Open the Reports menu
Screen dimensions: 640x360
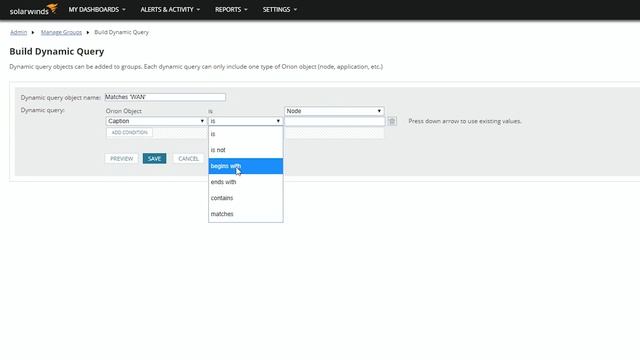tap(231, 9)
